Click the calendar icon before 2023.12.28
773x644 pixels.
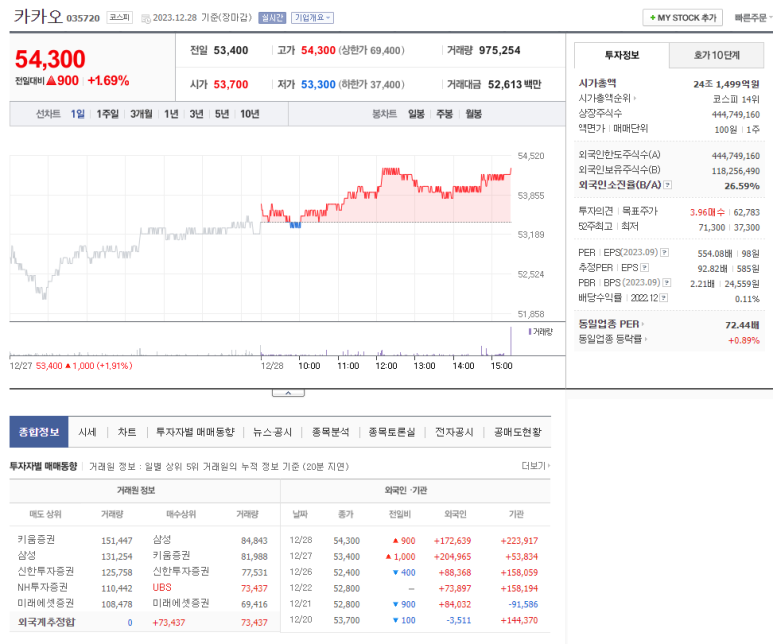coord(145,19)
